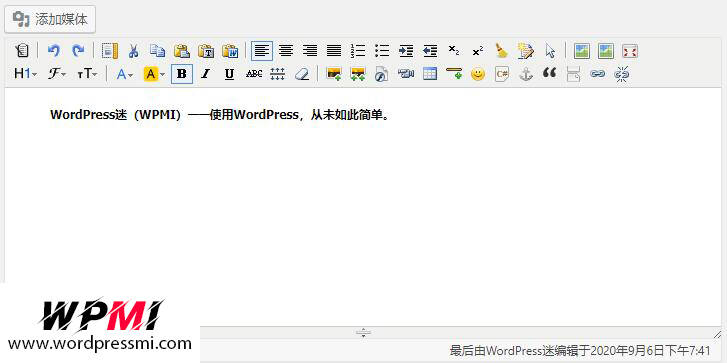This screenshot has height=363, width=727.
Task: Click the bold WordPress迷 sentence text
Action: click(219, 115)
